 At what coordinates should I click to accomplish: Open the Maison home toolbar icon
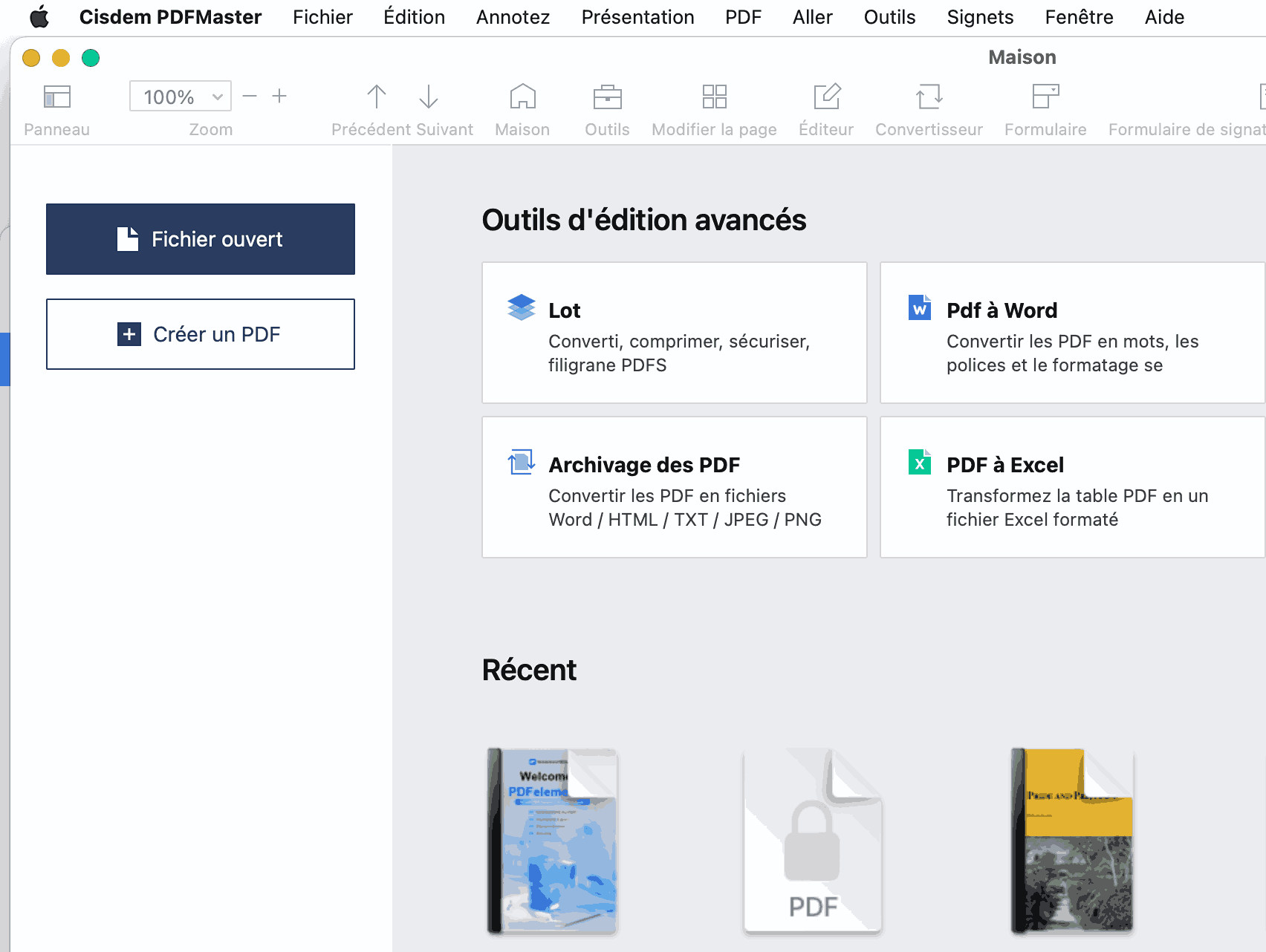pyautogui.click(x=522, y=97)
